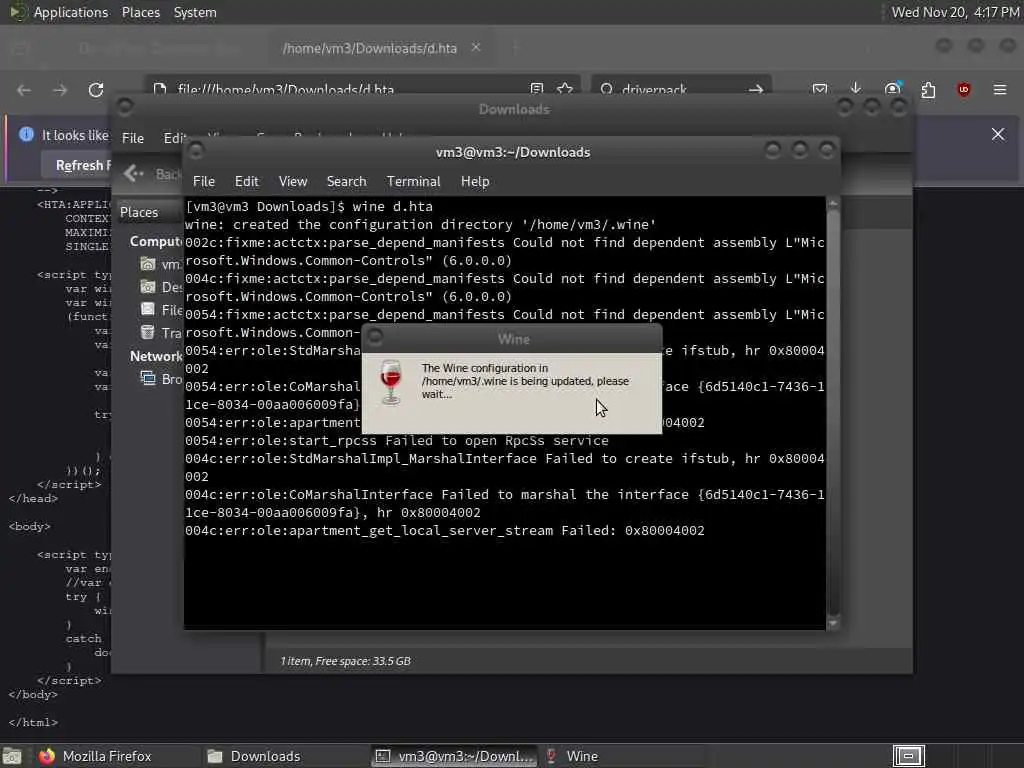Click Computer heading in Places sidebar
The width and height of the screenshot is (1024, 768).
(155, 241)
